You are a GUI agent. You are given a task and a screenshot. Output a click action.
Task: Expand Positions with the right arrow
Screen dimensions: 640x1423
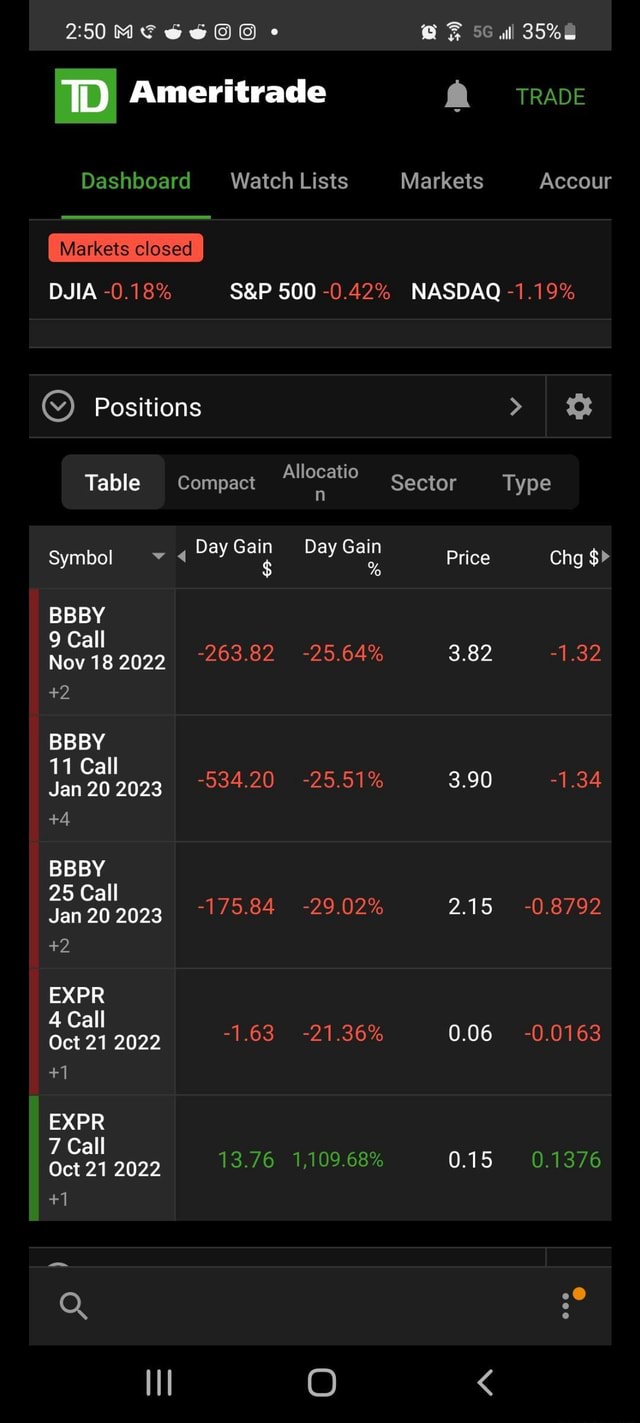[516, 406]
